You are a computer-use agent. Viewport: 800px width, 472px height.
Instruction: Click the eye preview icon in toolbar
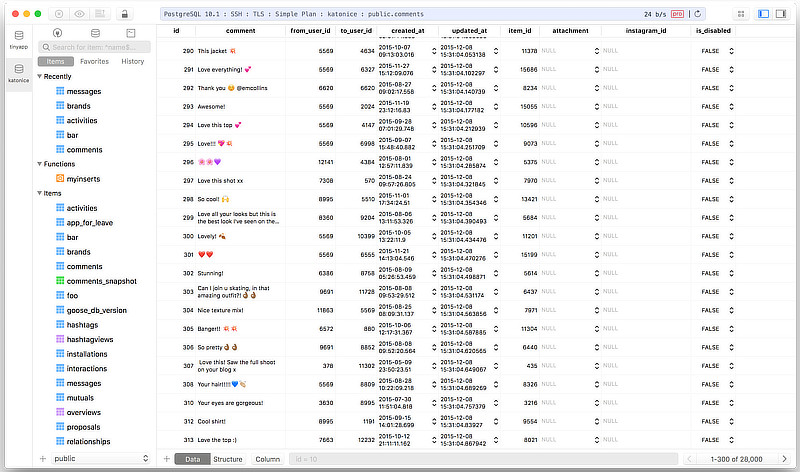(x=80, y=14)
